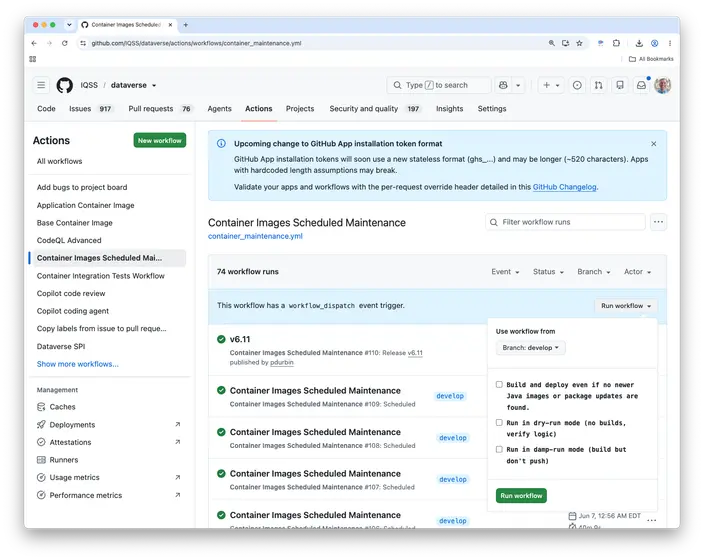The height and width of the screenshot is (560, 704).
Task: Open Copilot chat icon in header
Action: (x=503, y=85)
